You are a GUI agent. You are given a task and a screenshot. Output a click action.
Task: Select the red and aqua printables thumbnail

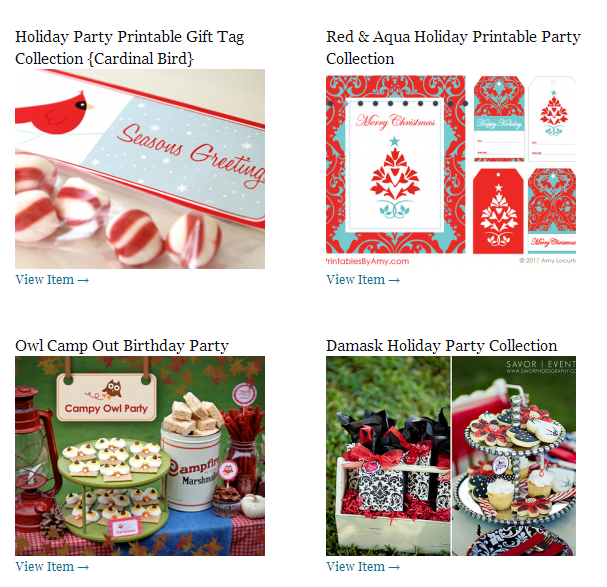pyautogui.click(x=451, y=170)
